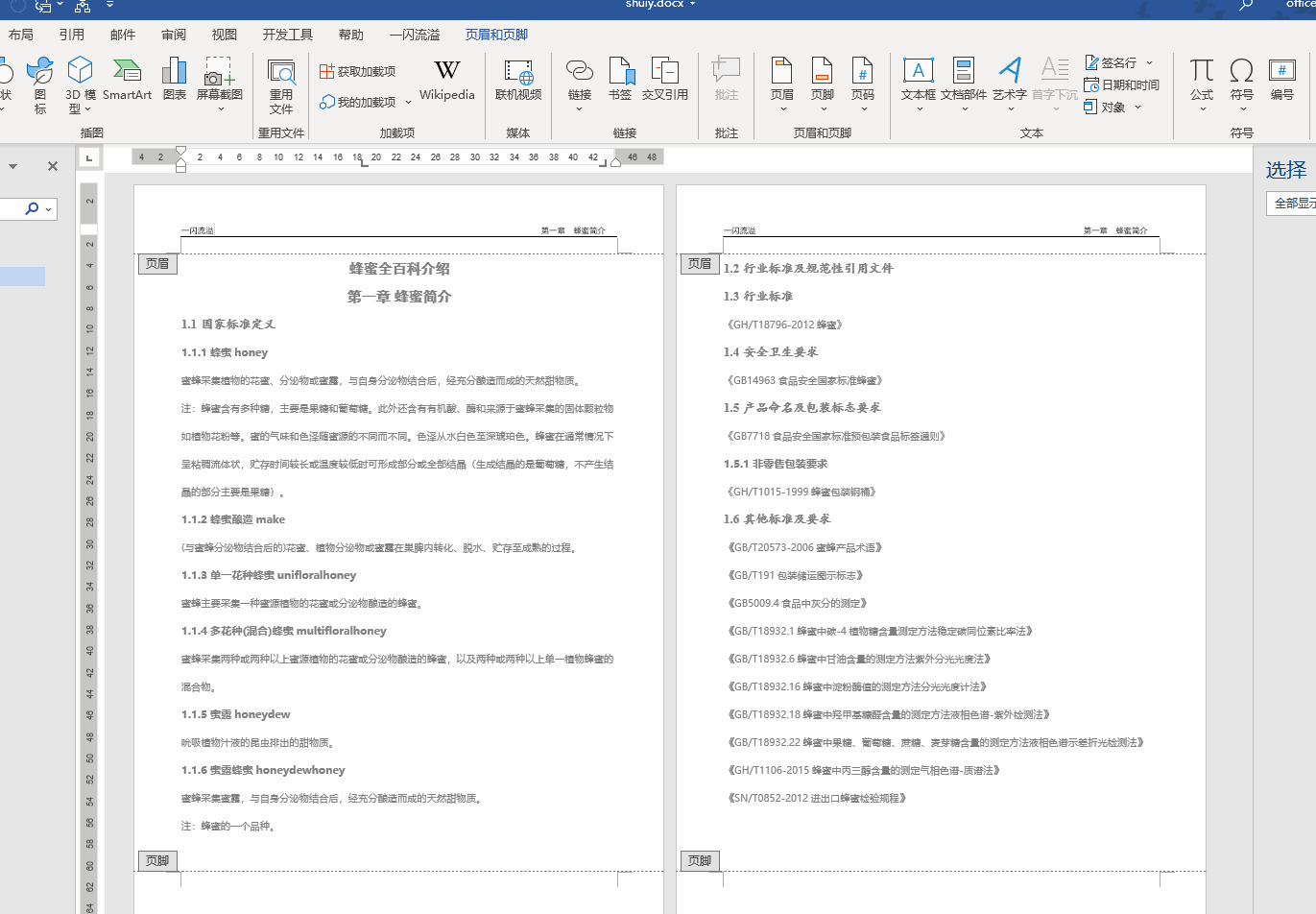Open the navigation pane search dropdown
1316x914 pixels.
tap(48, 208)
